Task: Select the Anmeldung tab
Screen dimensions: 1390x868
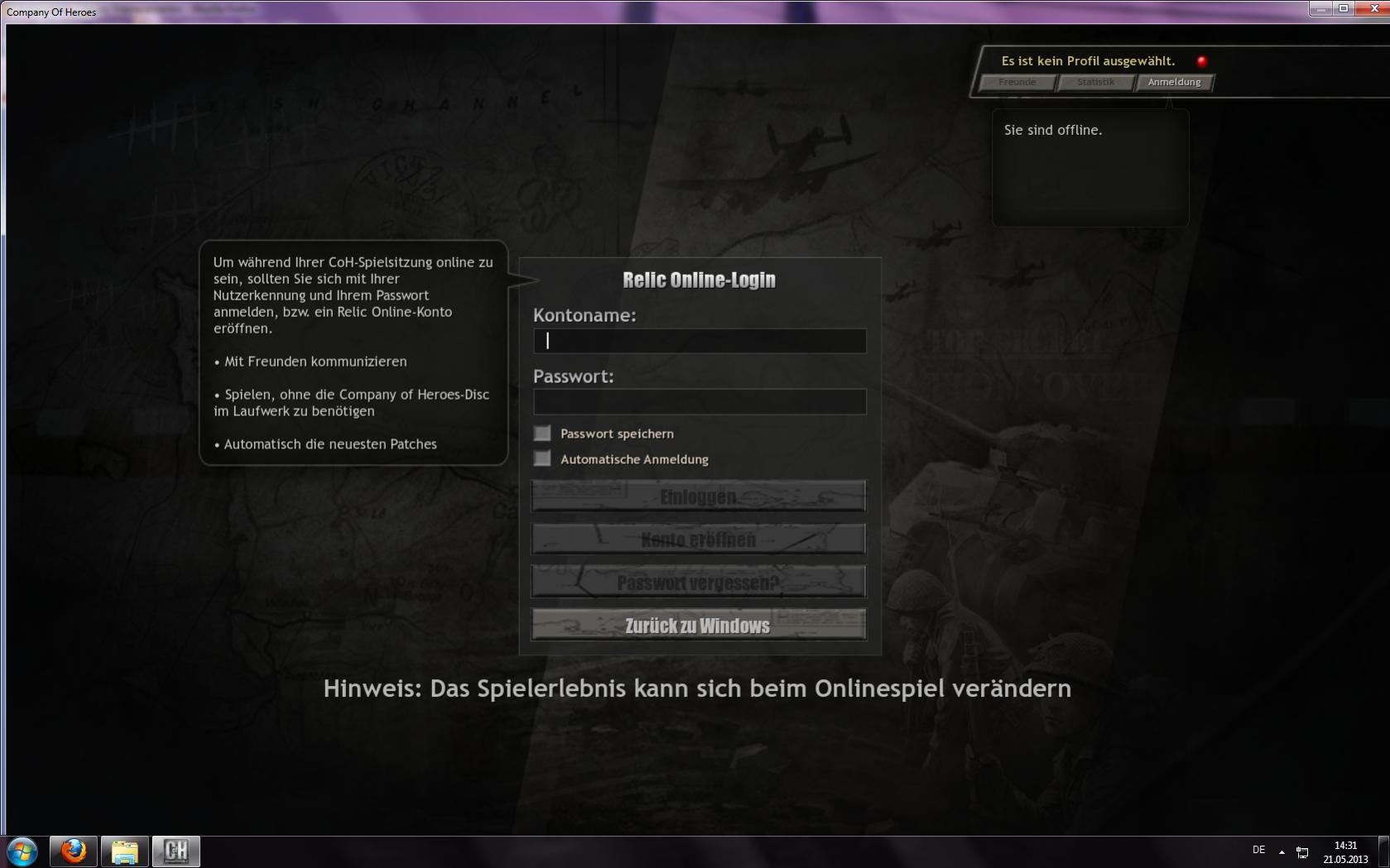Action: coord(1174,82)
